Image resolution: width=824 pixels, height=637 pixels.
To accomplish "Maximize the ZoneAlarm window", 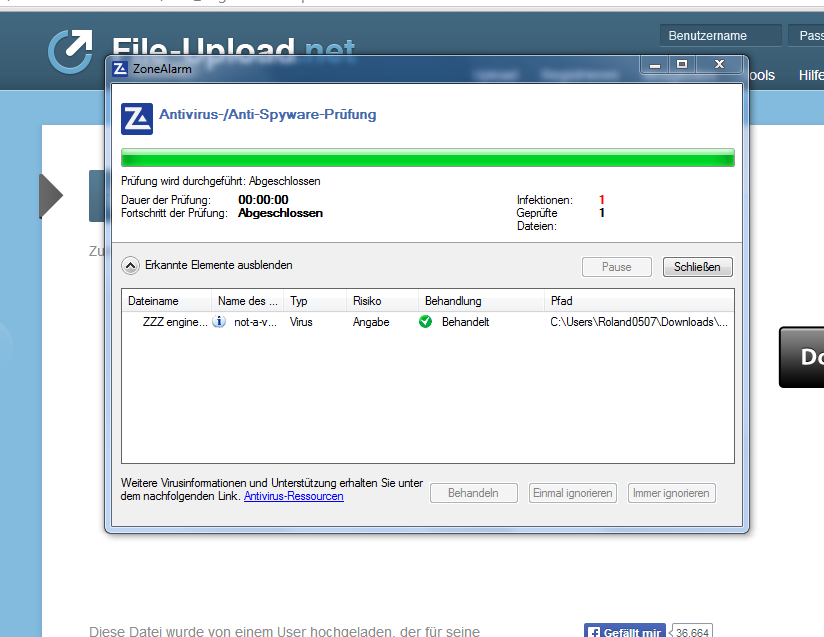I will pyautogui.click(x=682, y=65).
